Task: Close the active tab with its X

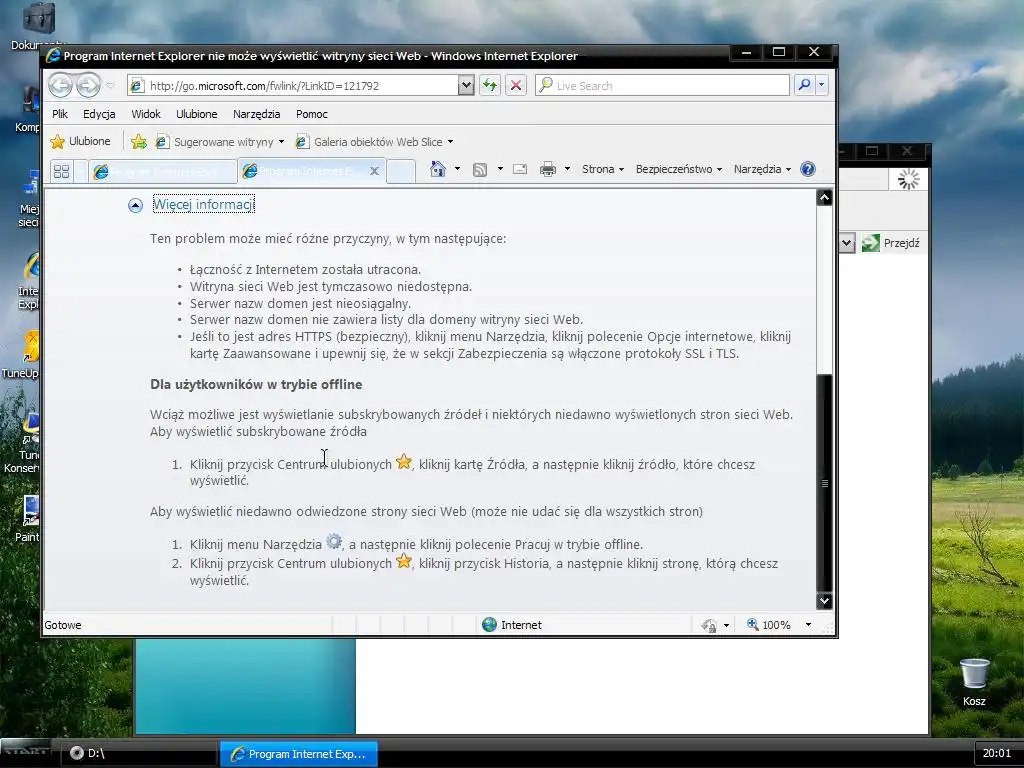Action: pos(374,171)
